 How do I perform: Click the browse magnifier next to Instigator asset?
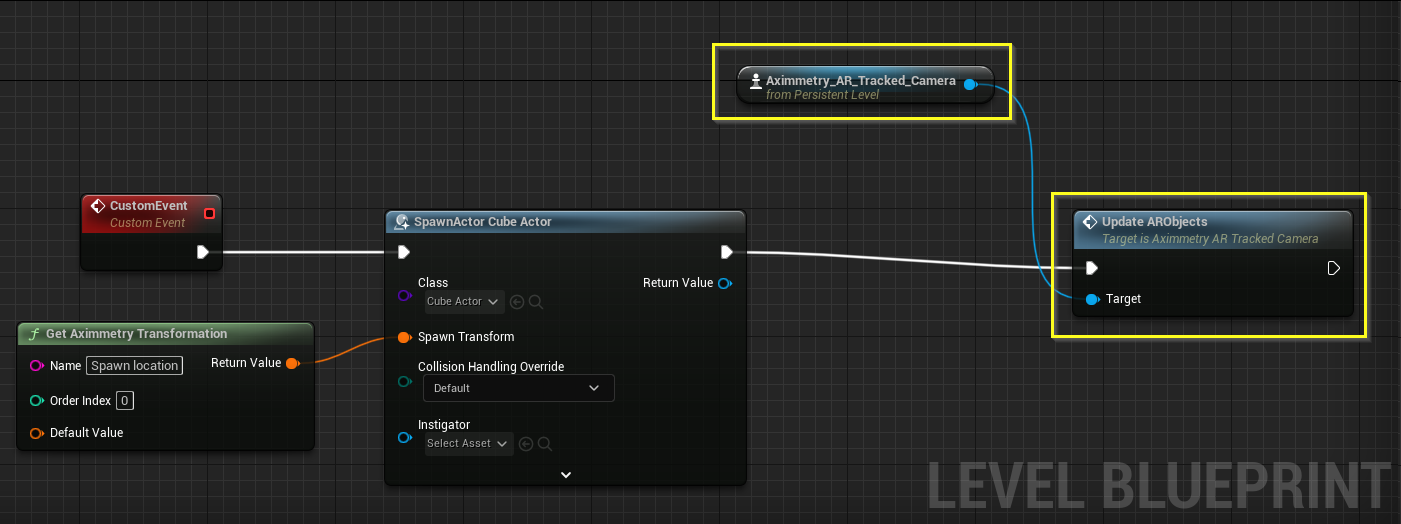tap(545, 443)
